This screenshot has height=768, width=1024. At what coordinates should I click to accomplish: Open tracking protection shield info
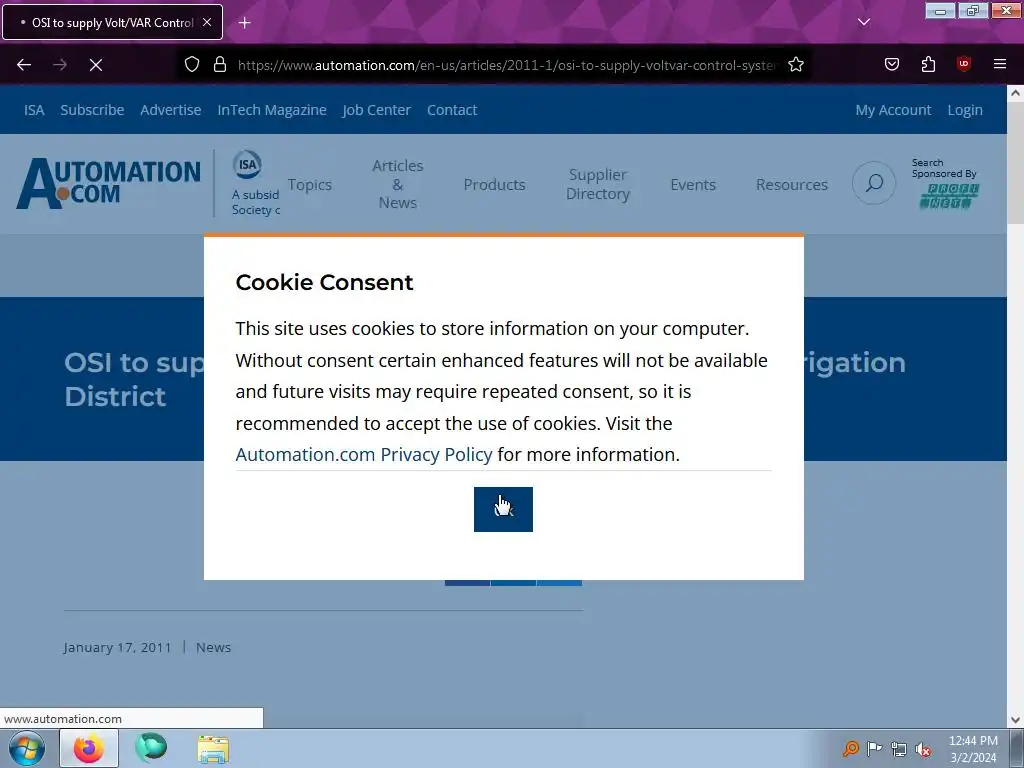[191, 65]
